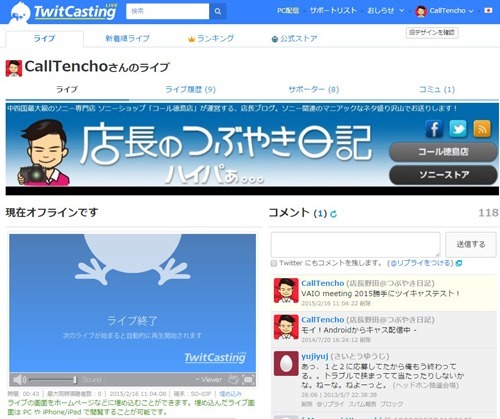Viewport: 500px width, 419px height.
Task: Click the profile avatar next to the CallTenchoさんのライブ title
Action: coord(14,68)
